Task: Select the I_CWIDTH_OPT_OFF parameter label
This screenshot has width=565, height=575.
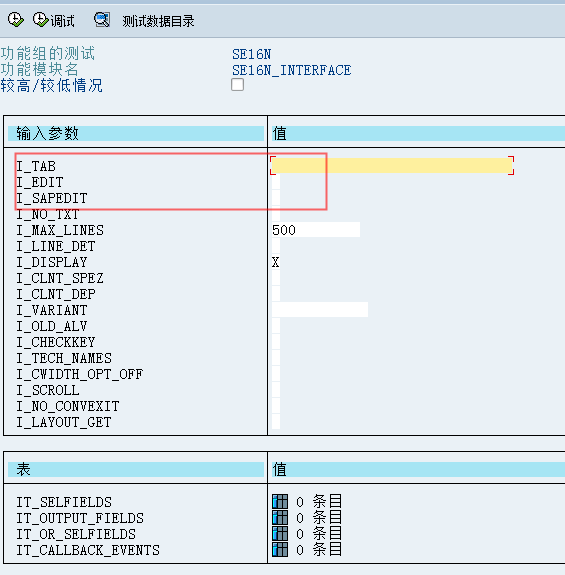Action: coord(80,374)
